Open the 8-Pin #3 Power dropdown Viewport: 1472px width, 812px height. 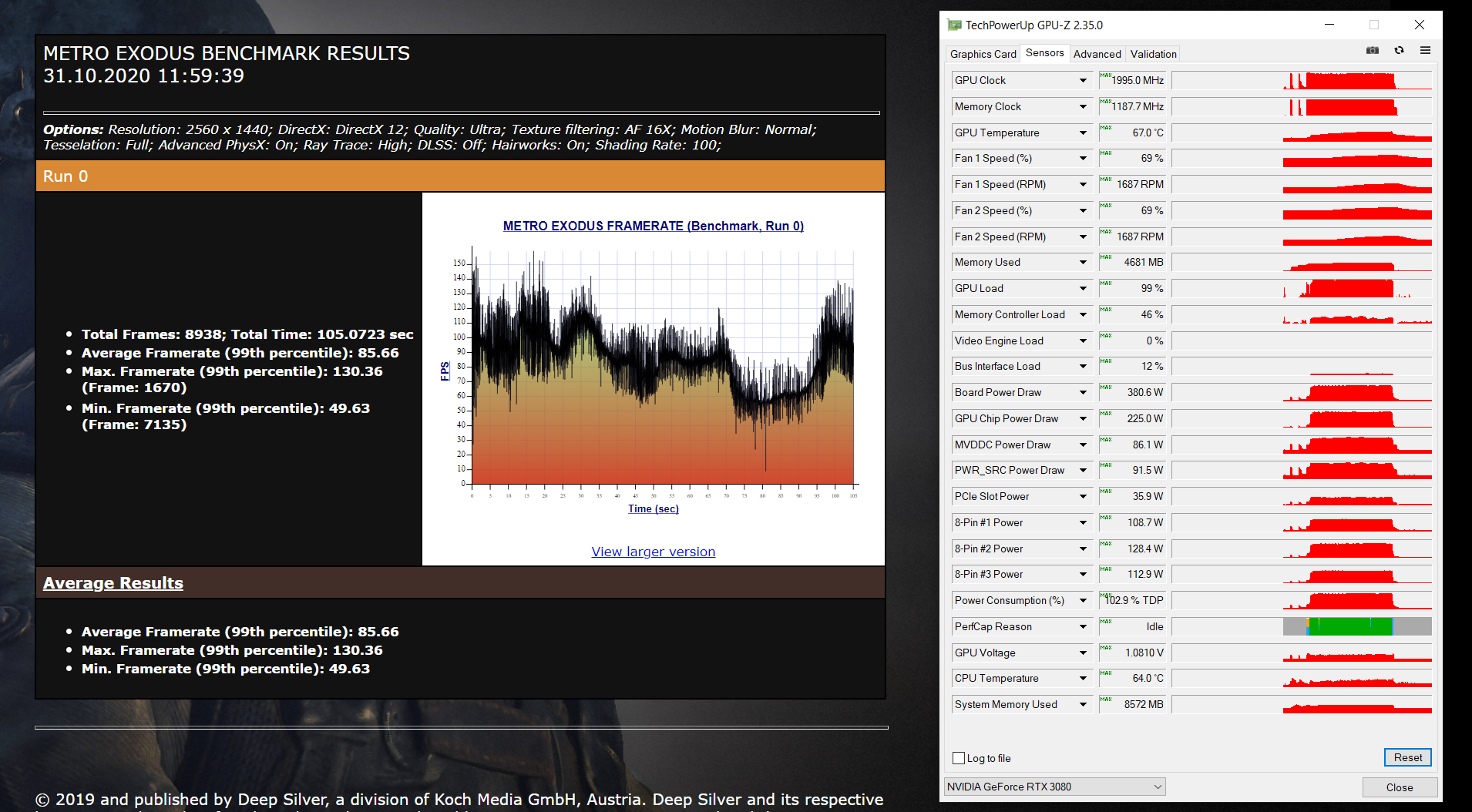[1083, 574]
